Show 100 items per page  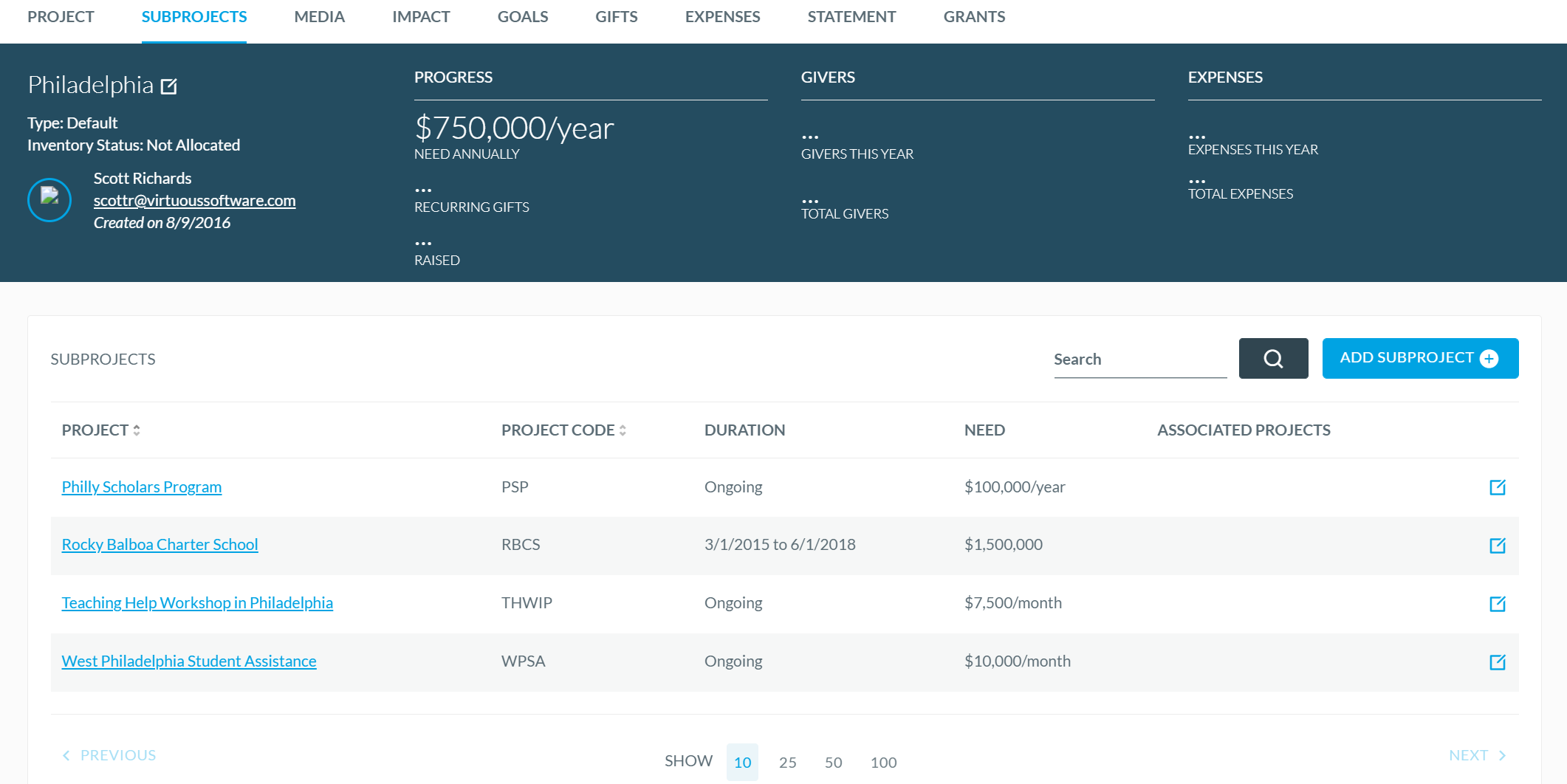click(x=884, y=763)
